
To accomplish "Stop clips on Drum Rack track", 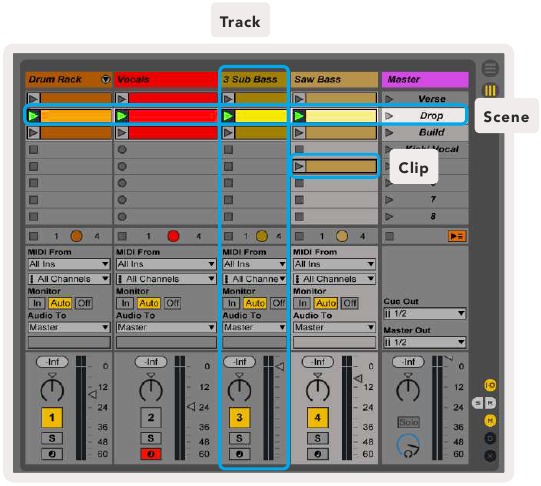I will (x=33, y=236).
